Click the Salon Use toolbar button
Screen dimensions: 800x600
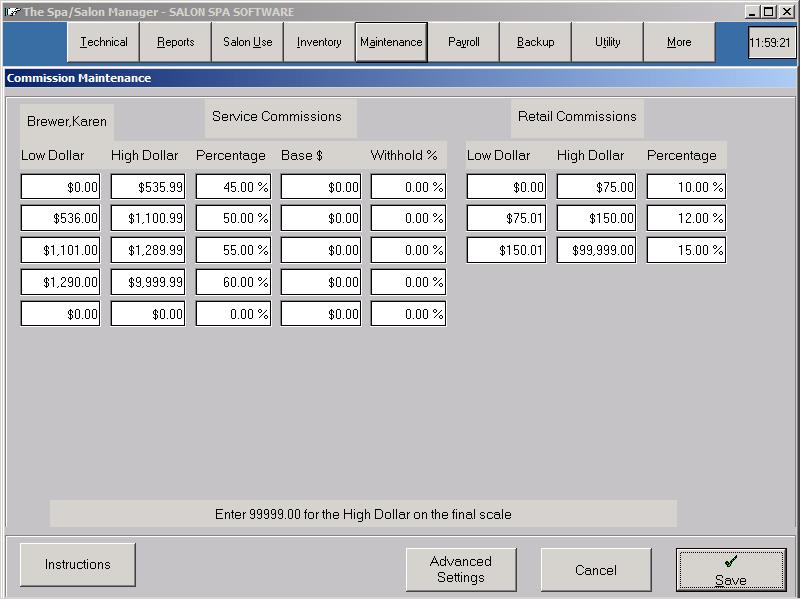click(x=248, y=43)
